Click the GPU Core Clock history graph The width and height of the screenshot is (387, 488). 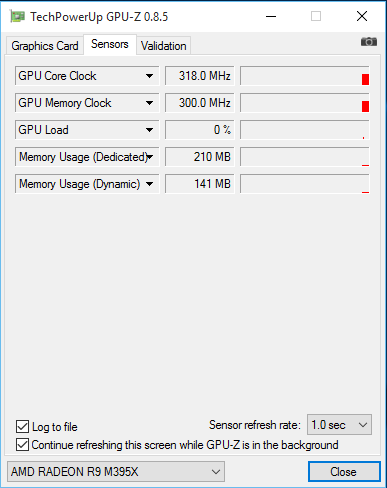tap(305, 76)
